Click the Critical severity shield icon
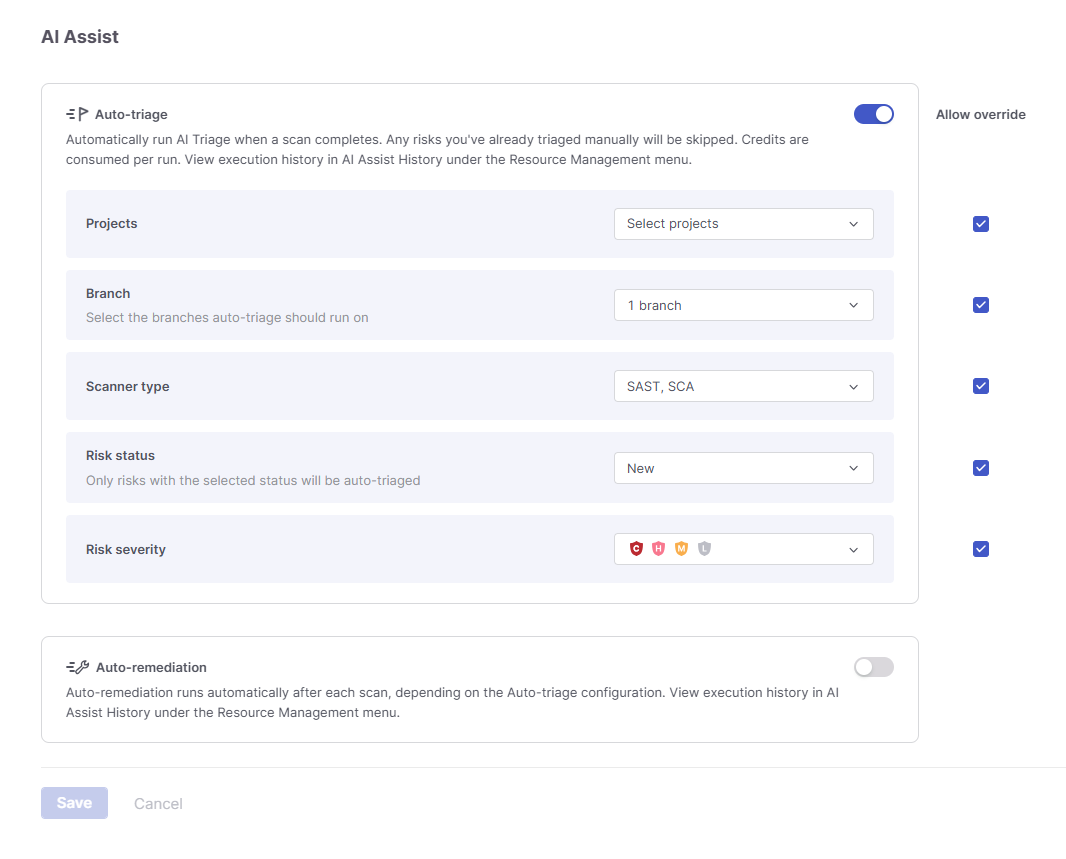 coord(636,548)
